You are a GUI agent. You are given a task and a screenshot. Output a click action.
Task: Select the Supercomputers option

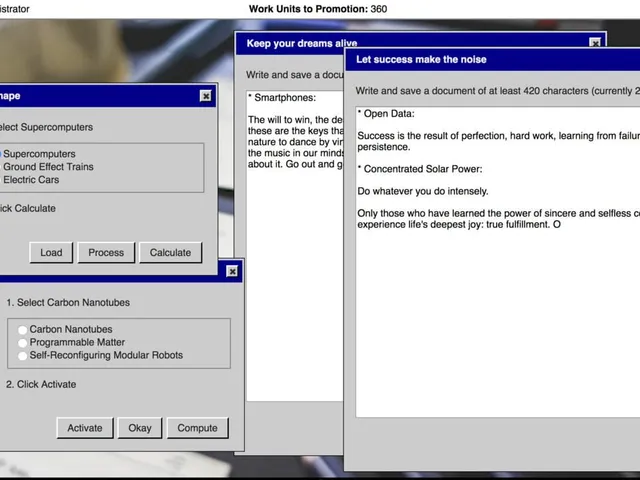(39, 154)
